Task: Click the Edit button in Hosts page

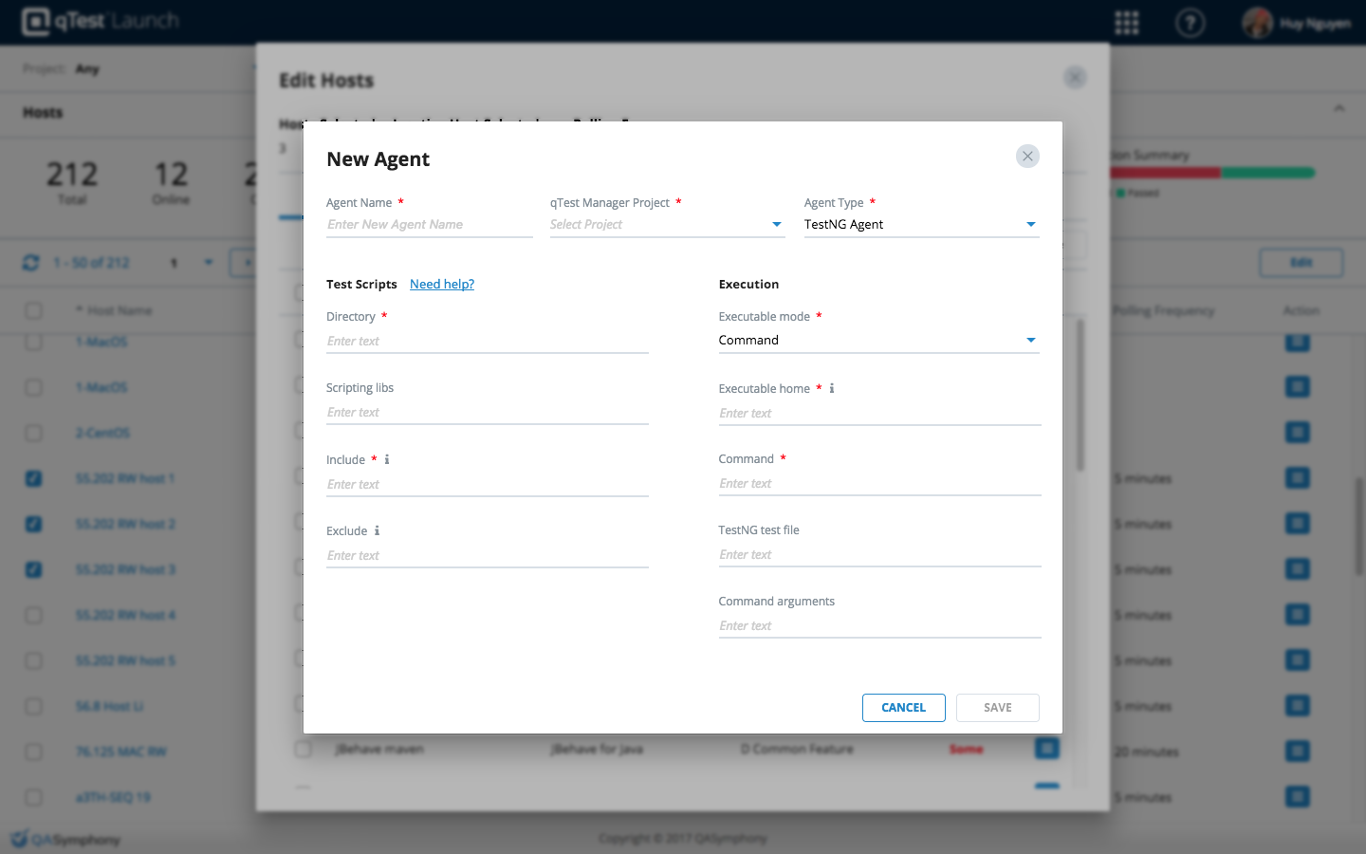Action: (1300, 262)
